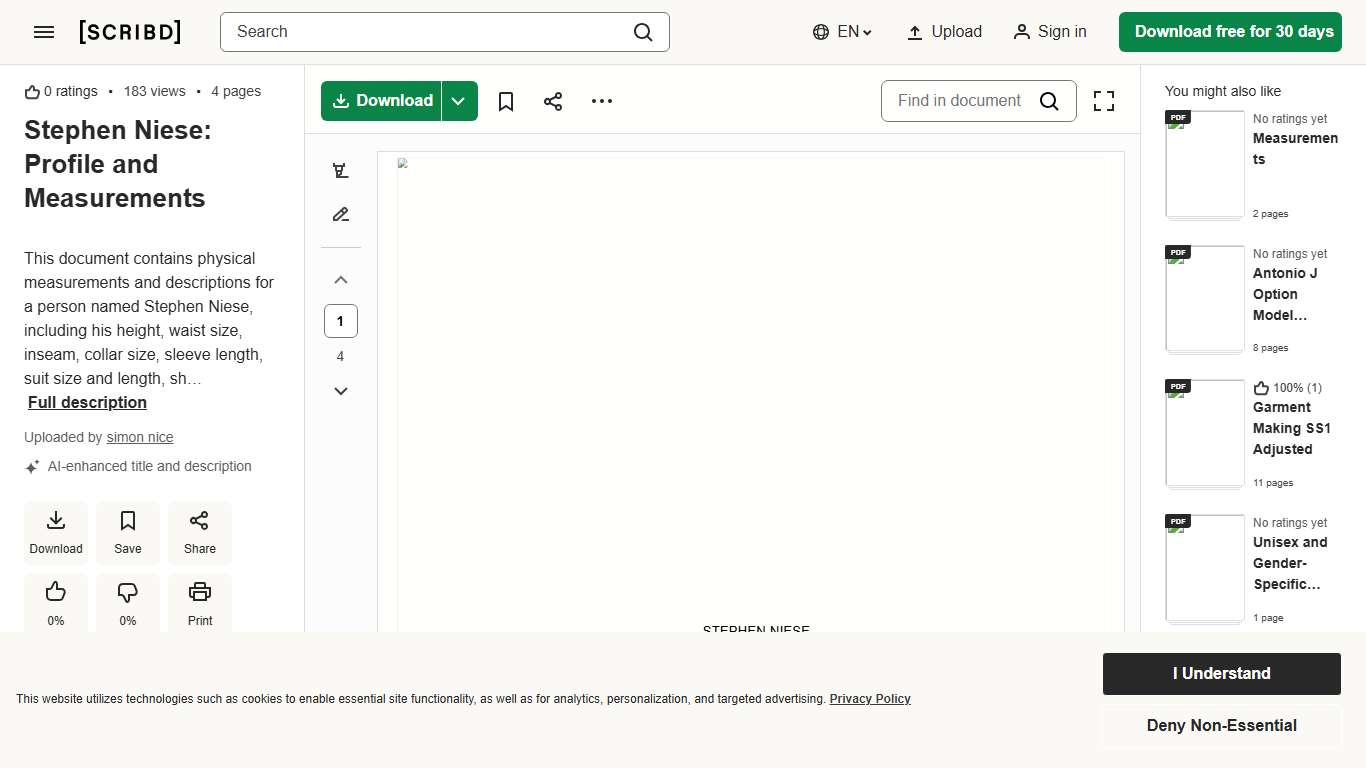Image resolution: width=1366 pixels, height=768 pixels.
Task: Enter fullscreen document view
Action: pos(1103,101)
